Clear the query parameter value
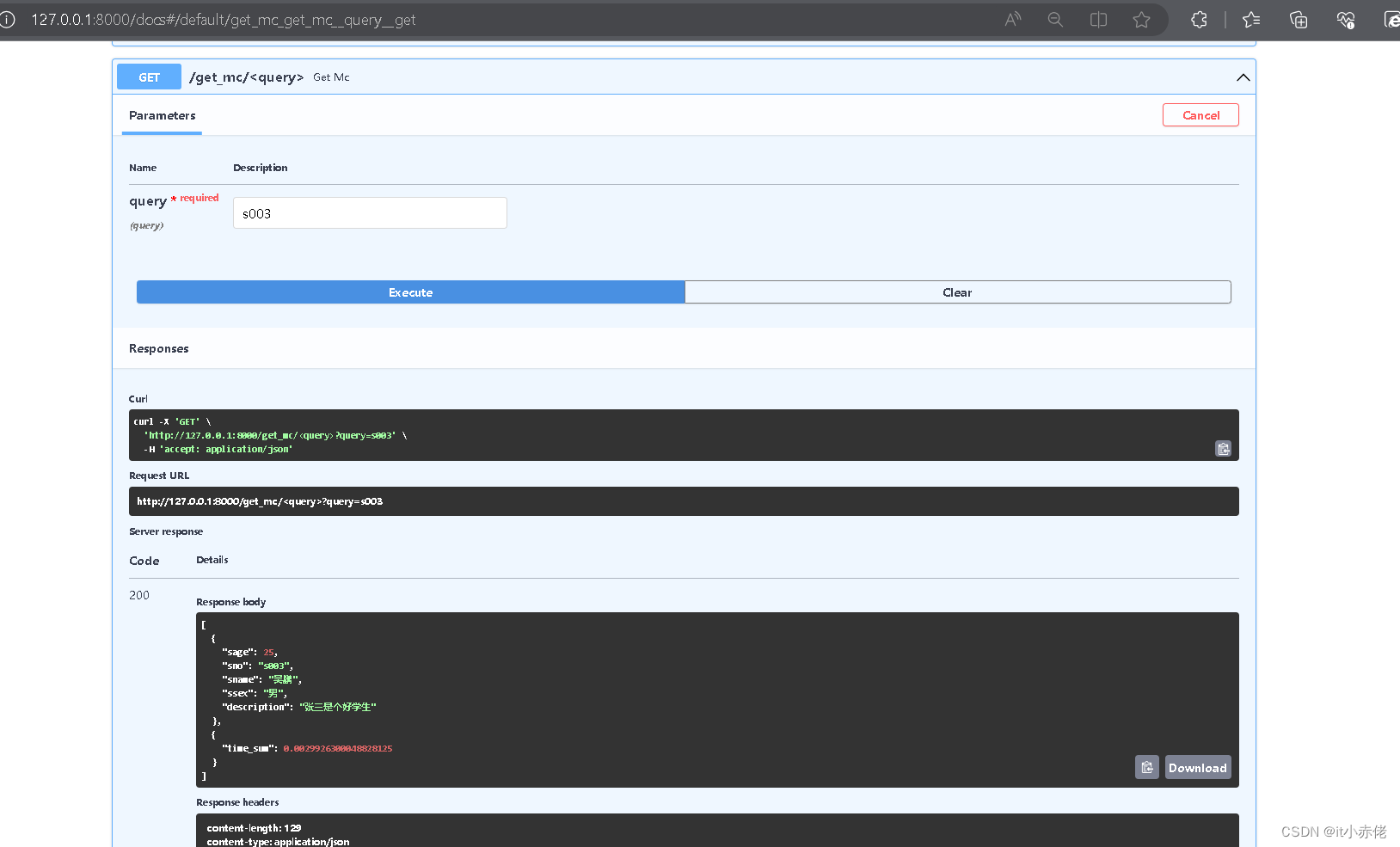 point(957,292)
